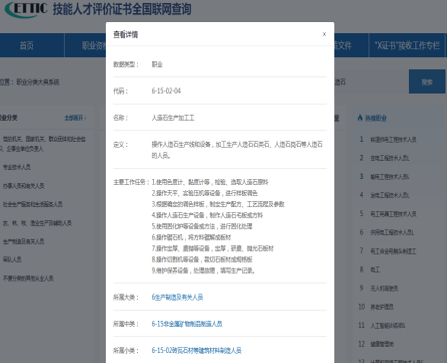
Task: Open hot occupation 3 输电工程技术人员
Action: tap(390, 177)
